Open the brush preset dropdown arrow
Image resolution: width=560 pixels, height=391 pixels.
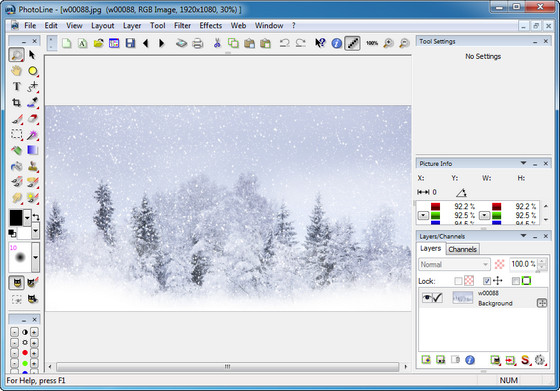click(35, 257)
